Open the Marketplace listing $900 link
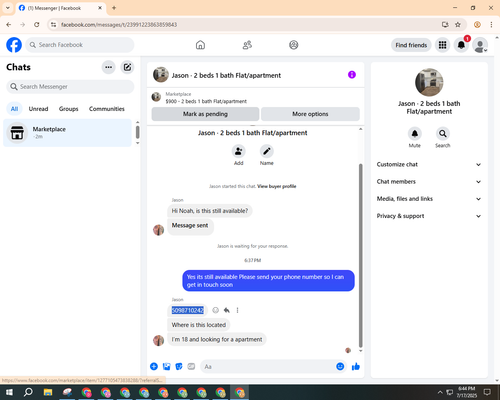This screenshot has height=400, width=500. click(x=206, y=101)
